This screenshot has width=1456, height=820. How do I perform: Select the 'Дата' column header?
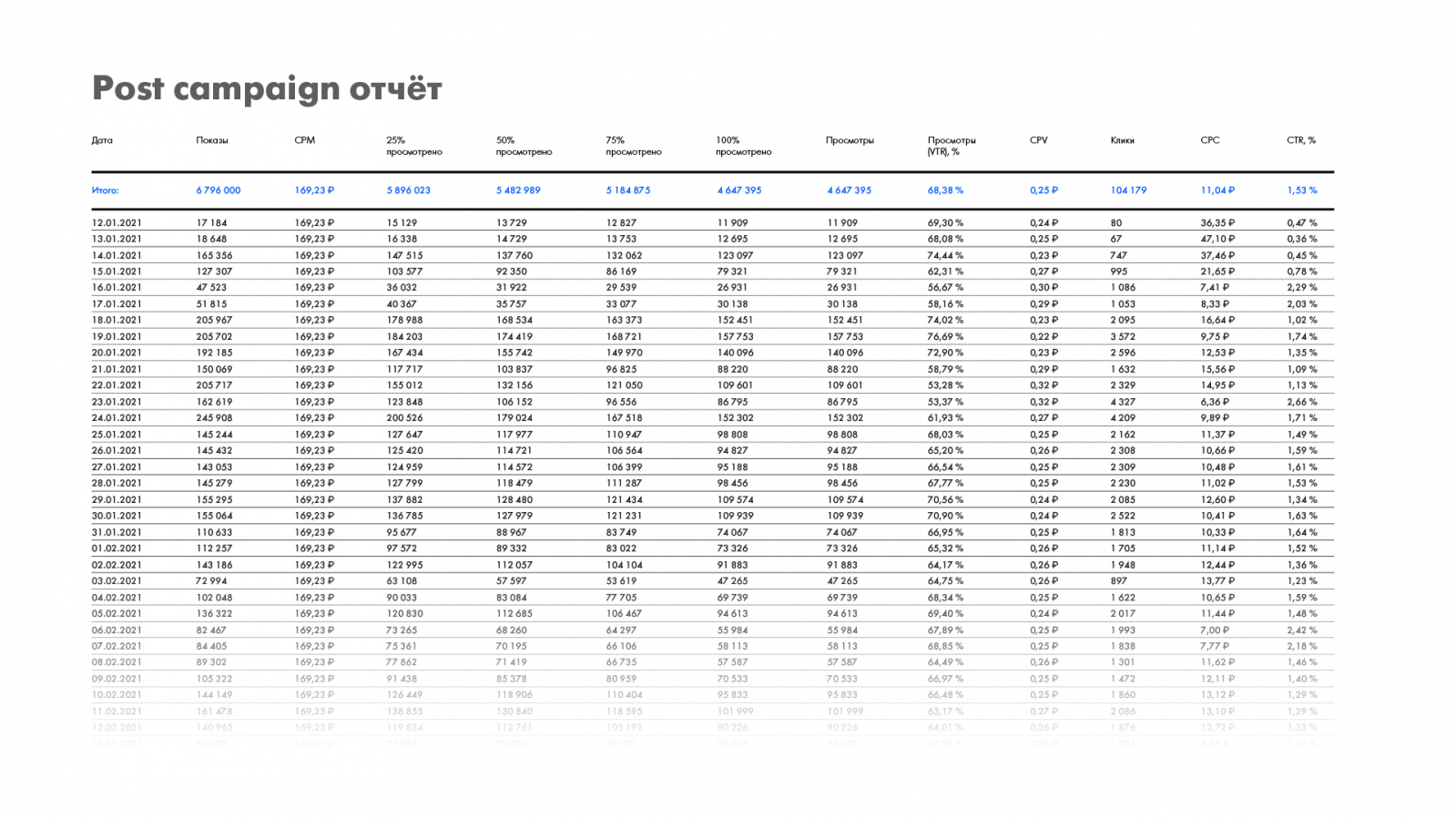point(102,140)
